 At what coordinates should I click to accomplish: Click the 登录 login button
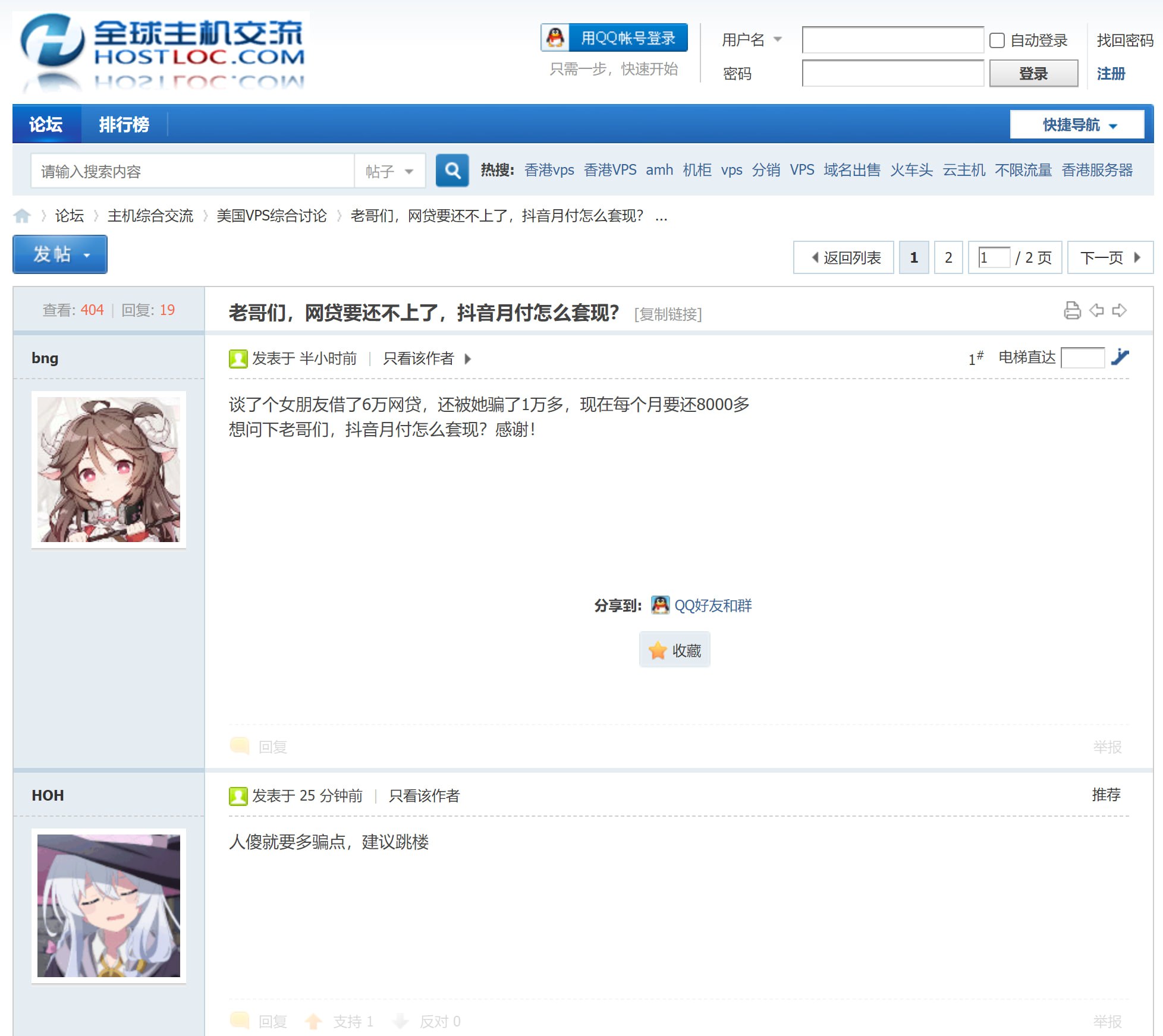click(1033, 73)
